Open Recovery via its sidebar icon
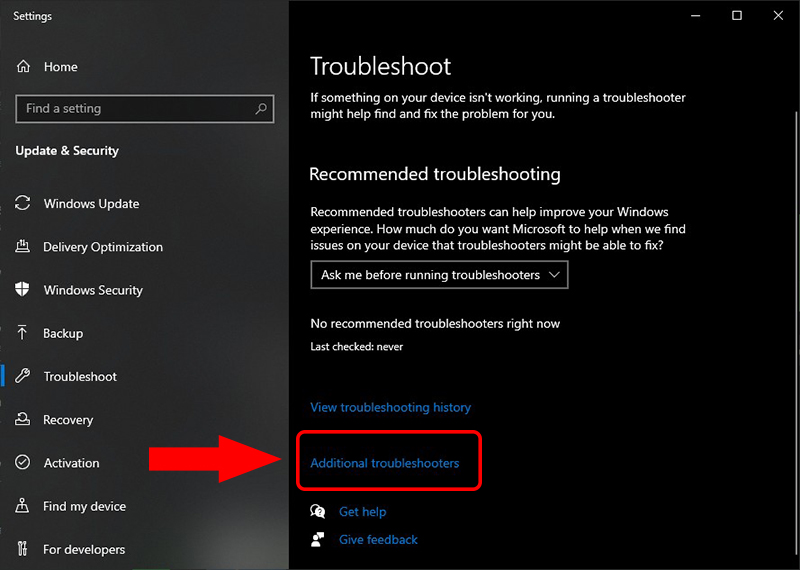Viewport: 800px width, 570px height. 22,419
